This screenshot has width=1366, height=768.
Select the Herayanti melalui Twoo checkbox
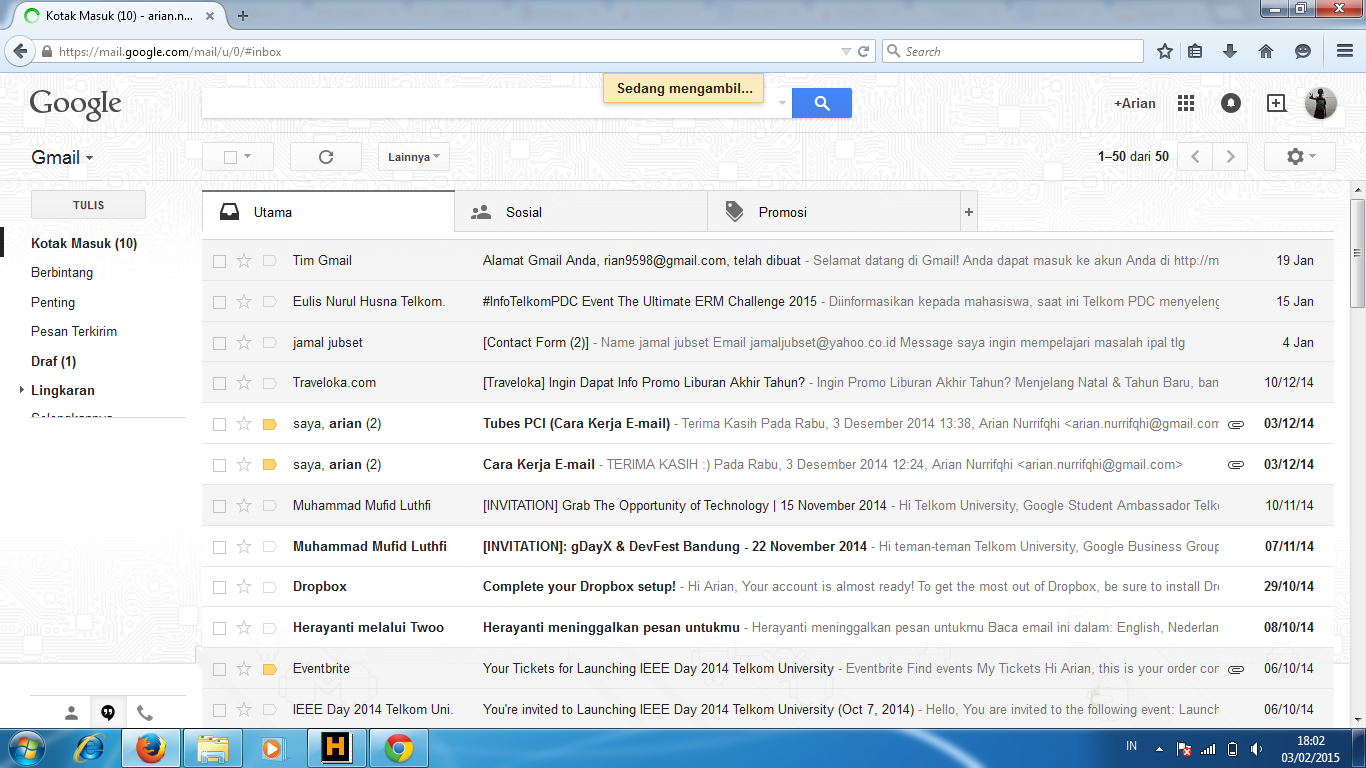click(x=219, y=628)
